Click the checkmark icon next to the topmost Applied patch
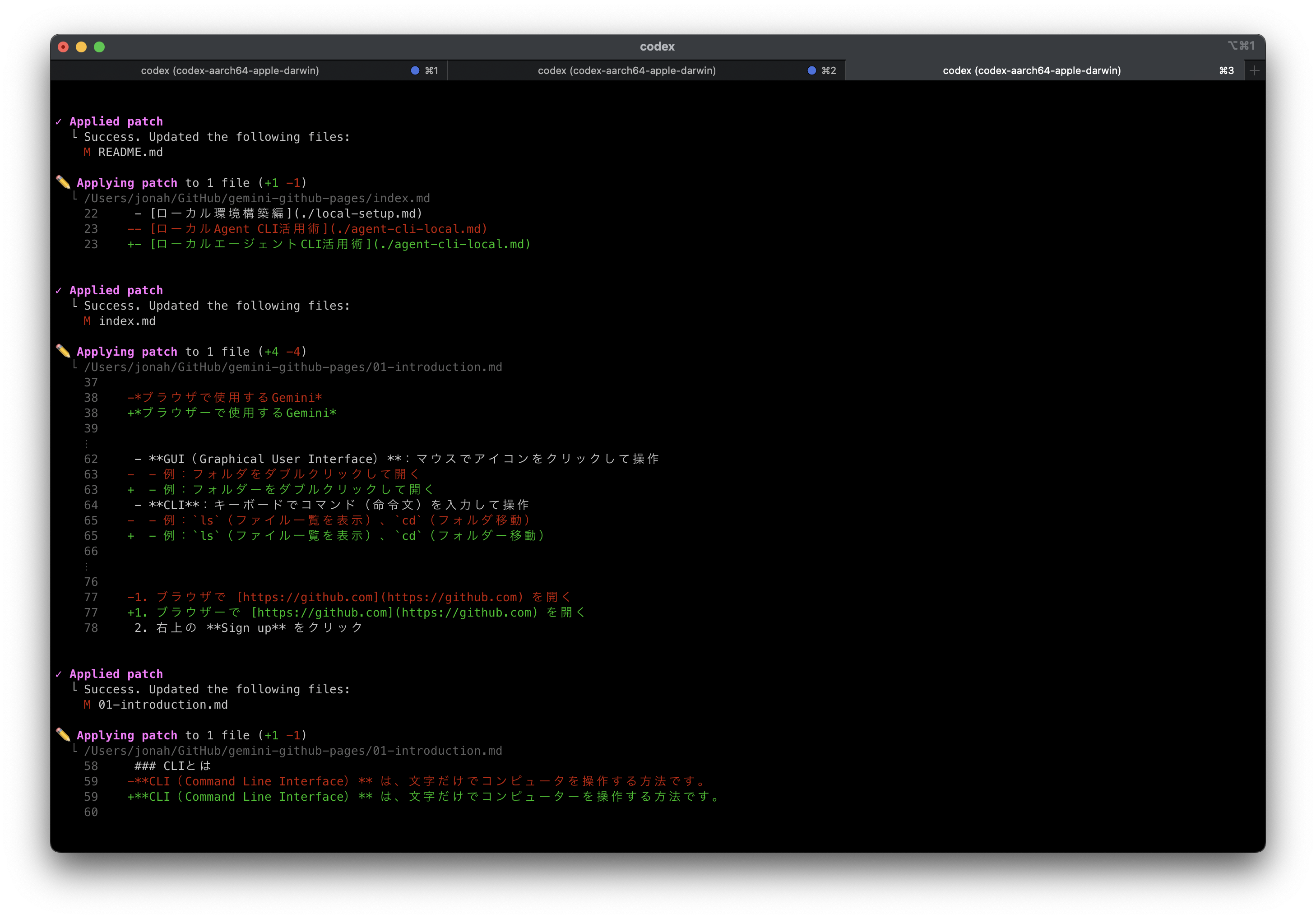1316x919 pixels. (x=59, y=121)
